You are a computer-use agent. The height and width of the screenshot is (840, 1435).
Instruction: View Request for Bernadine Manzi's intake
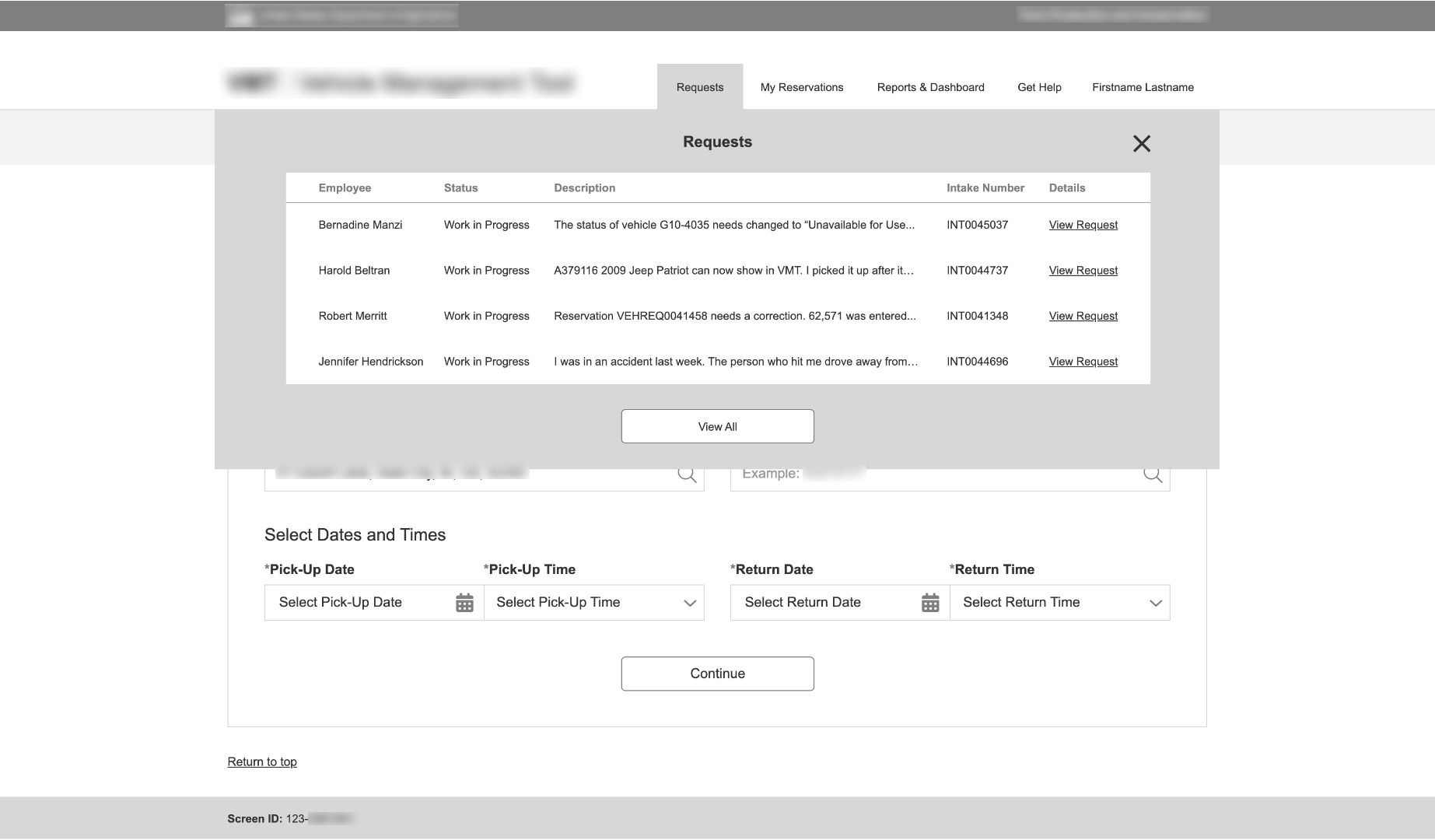point(1083,225)
